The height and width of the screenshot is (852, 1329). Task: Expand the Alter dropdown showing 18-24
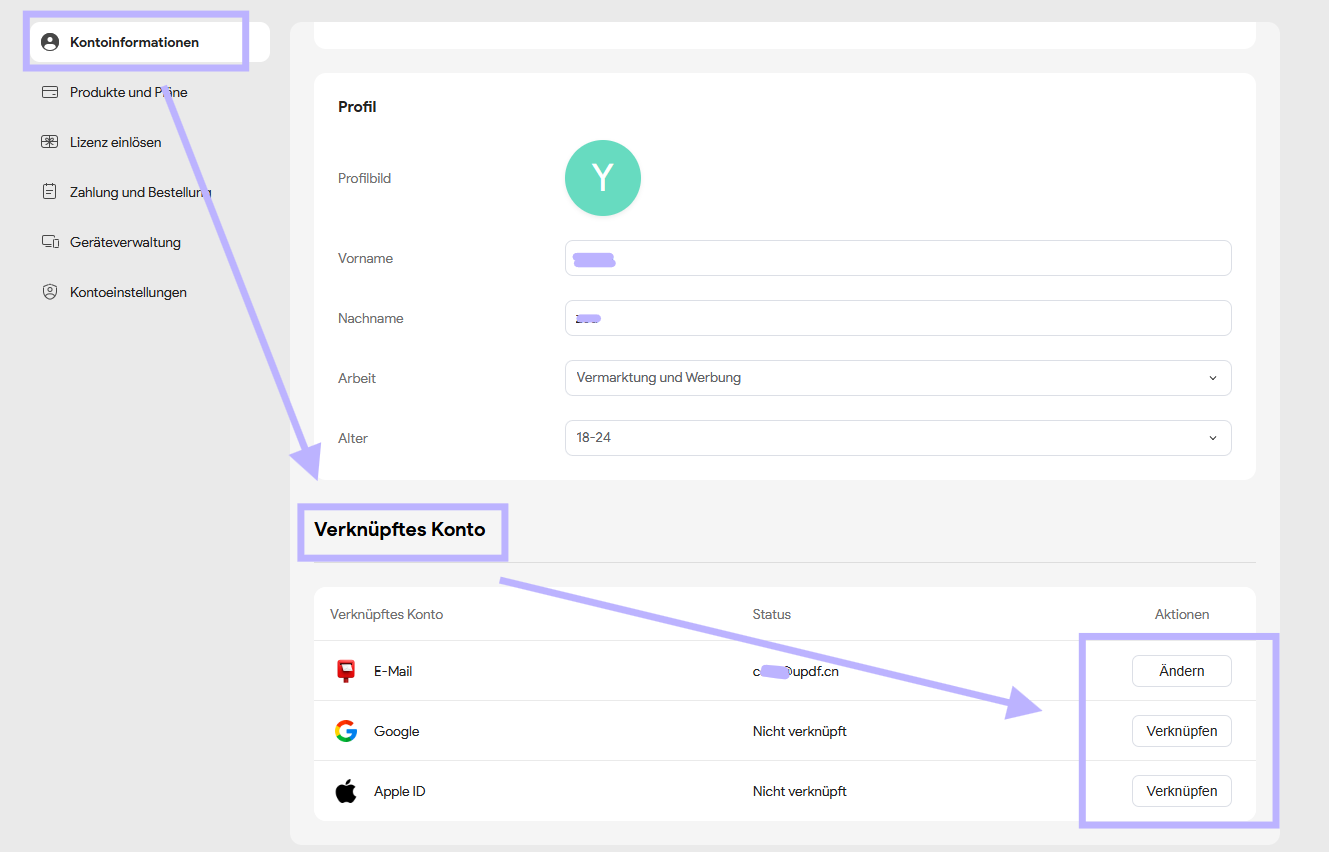[898, 438]
